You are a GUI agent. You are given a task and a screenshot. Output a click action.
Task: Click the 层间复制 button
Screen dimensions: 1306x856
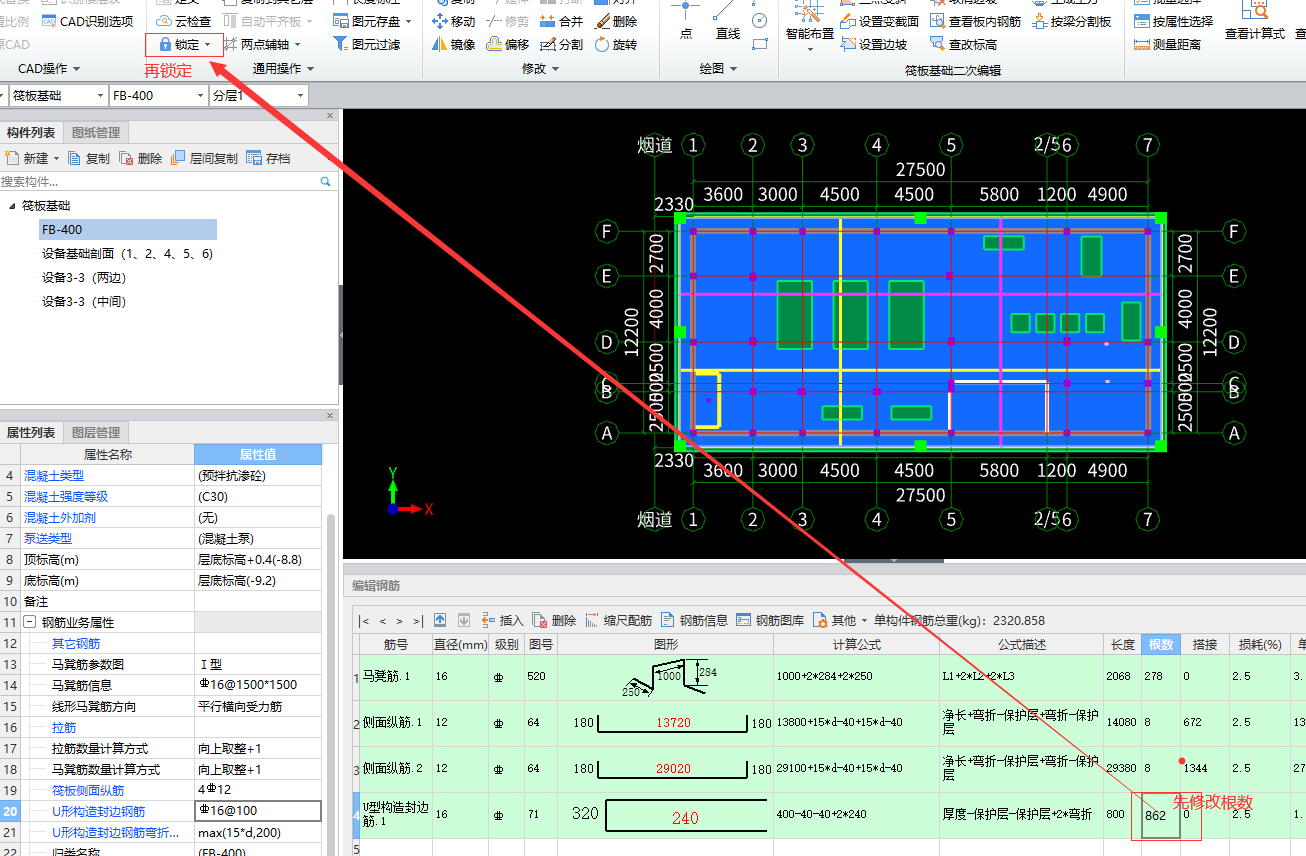[204, 158]
